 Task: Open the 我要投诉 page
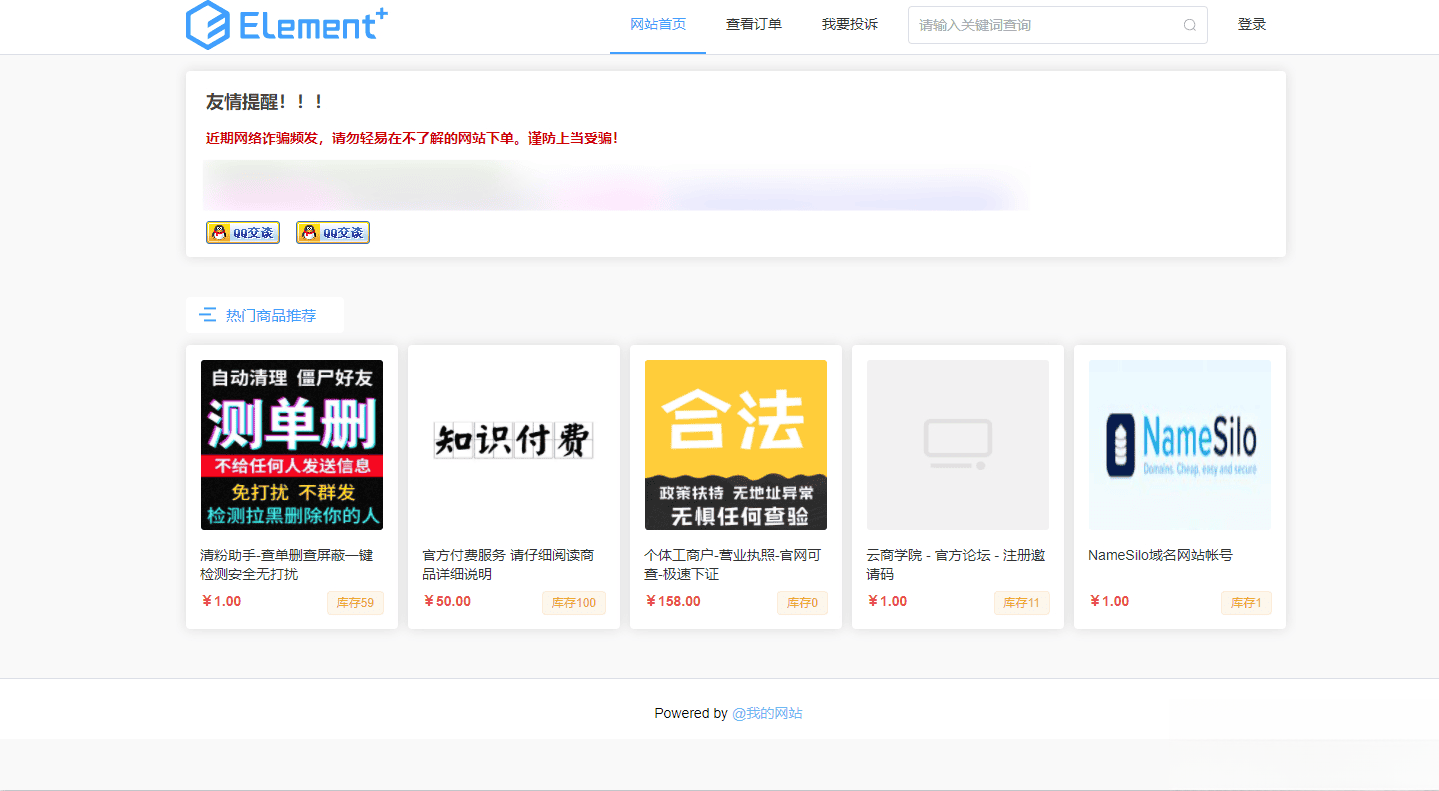click(850, 24)
